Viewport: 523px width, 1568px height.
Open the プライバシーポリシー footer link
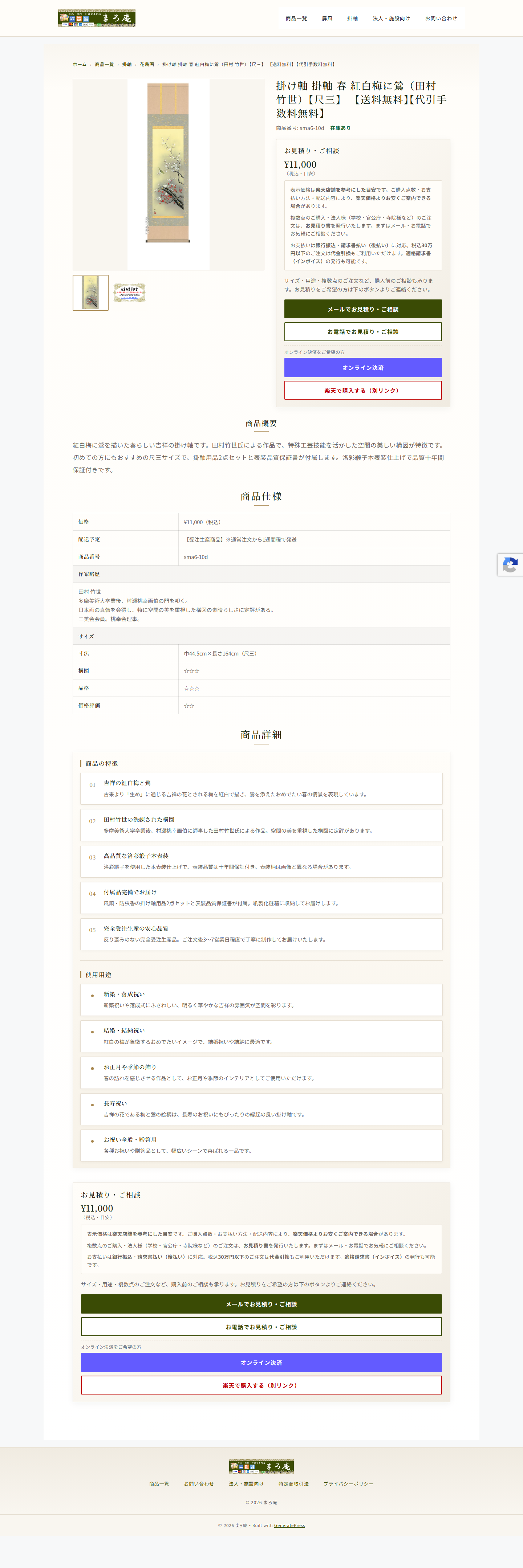pyautogui.click(x=348, y=1484)
